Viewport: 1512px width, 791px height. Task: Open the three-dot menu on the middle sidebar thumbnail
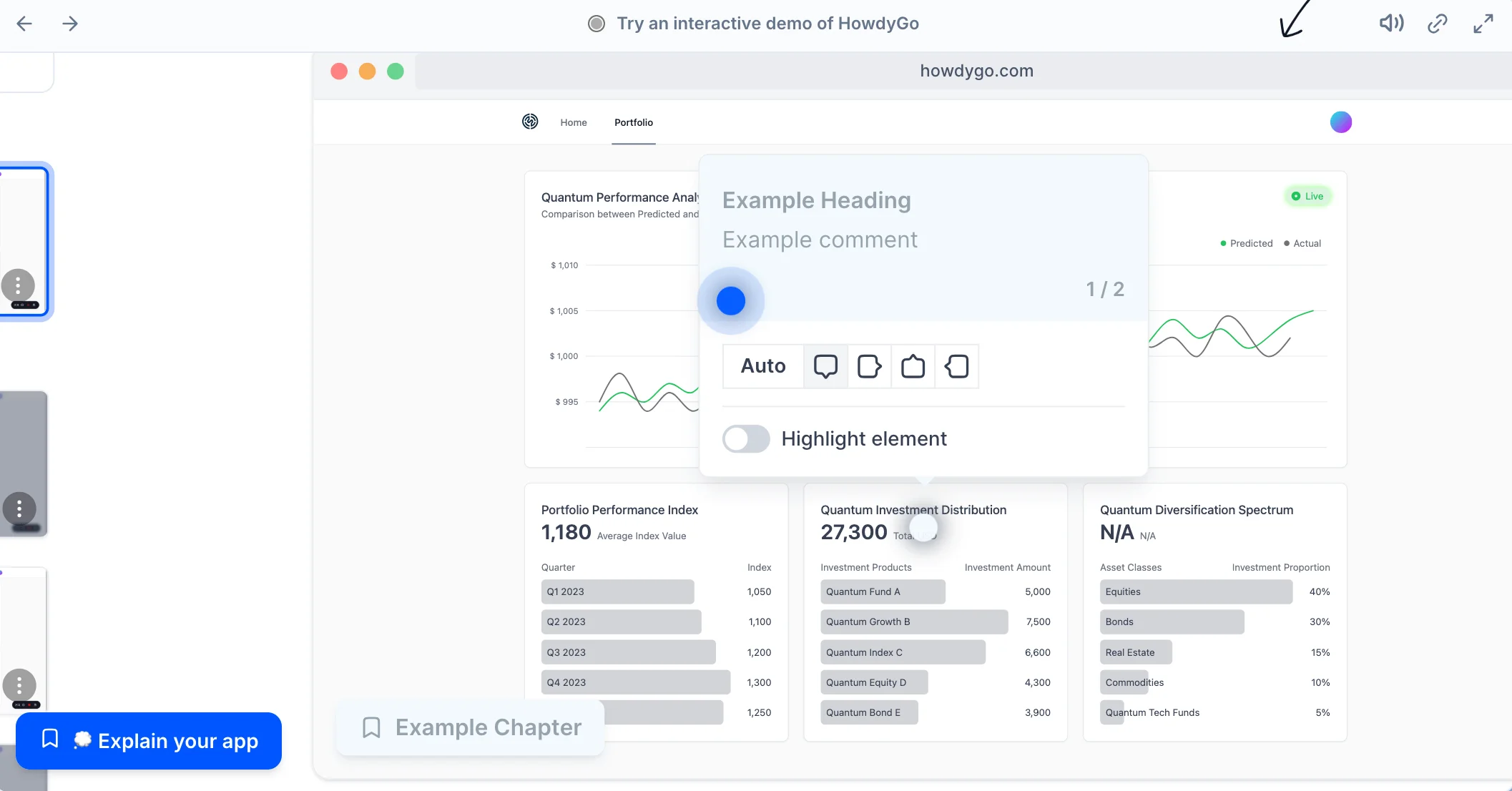pos(19,508)
